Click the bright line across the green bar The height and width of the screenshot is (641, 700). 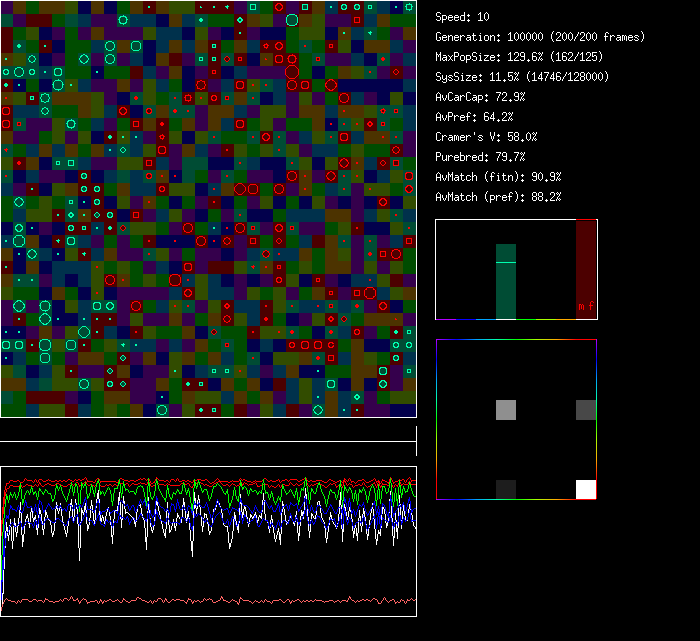pos(506,262)
